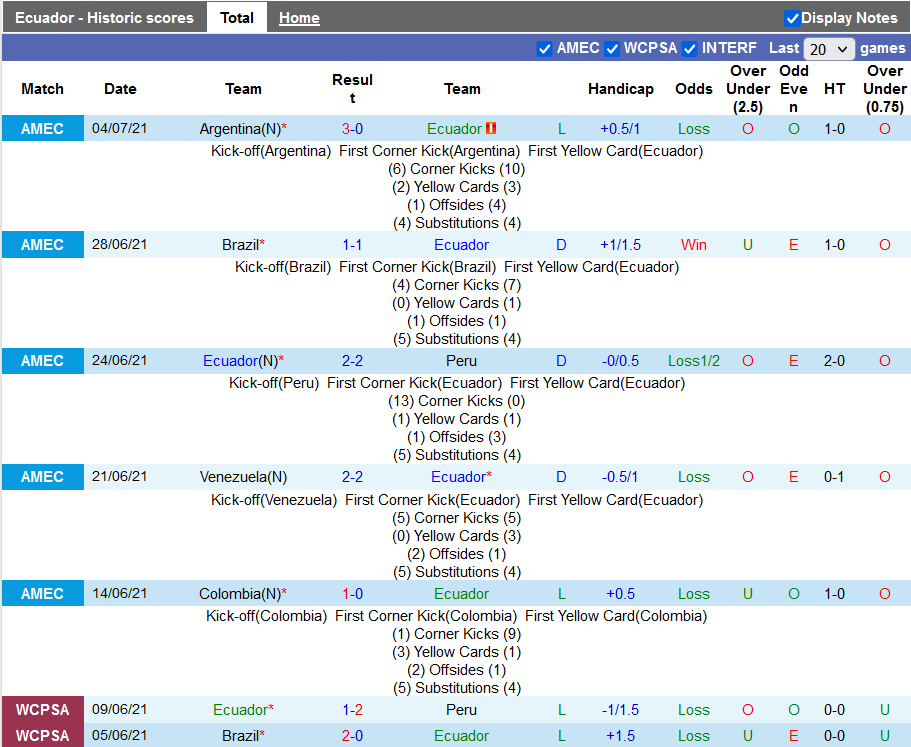The height and width of the screenshot is (747, 911).
Task: Click the 2-0 result in 05/06/21 Brazil match
Action: (352, 736)
